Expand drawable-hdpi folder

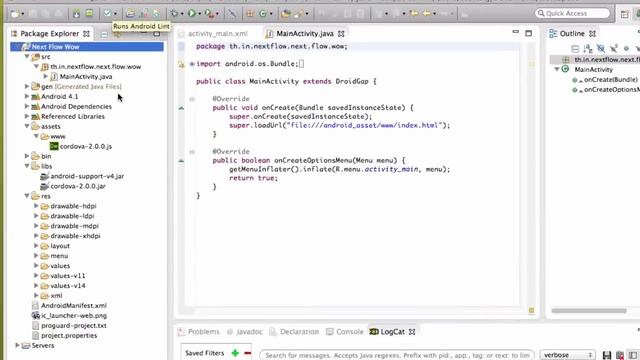point(36,206)
